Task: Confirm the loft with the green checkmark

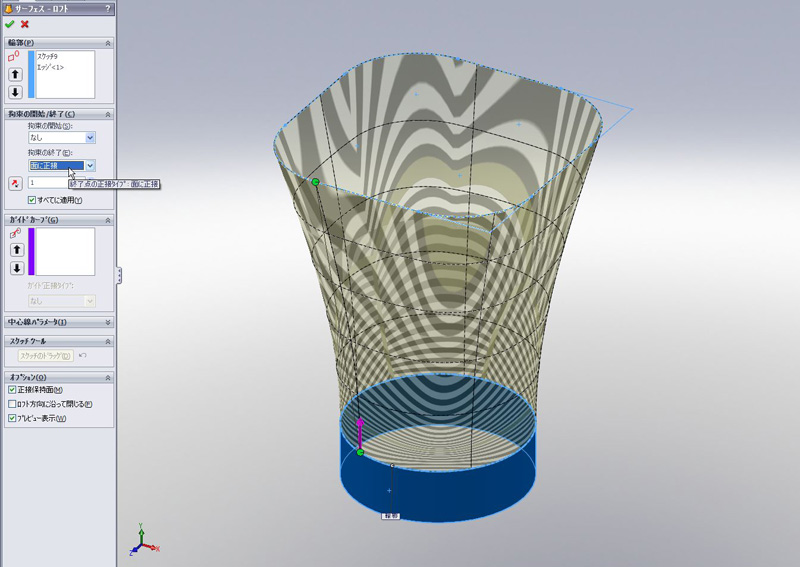Action: click(10, 24)
